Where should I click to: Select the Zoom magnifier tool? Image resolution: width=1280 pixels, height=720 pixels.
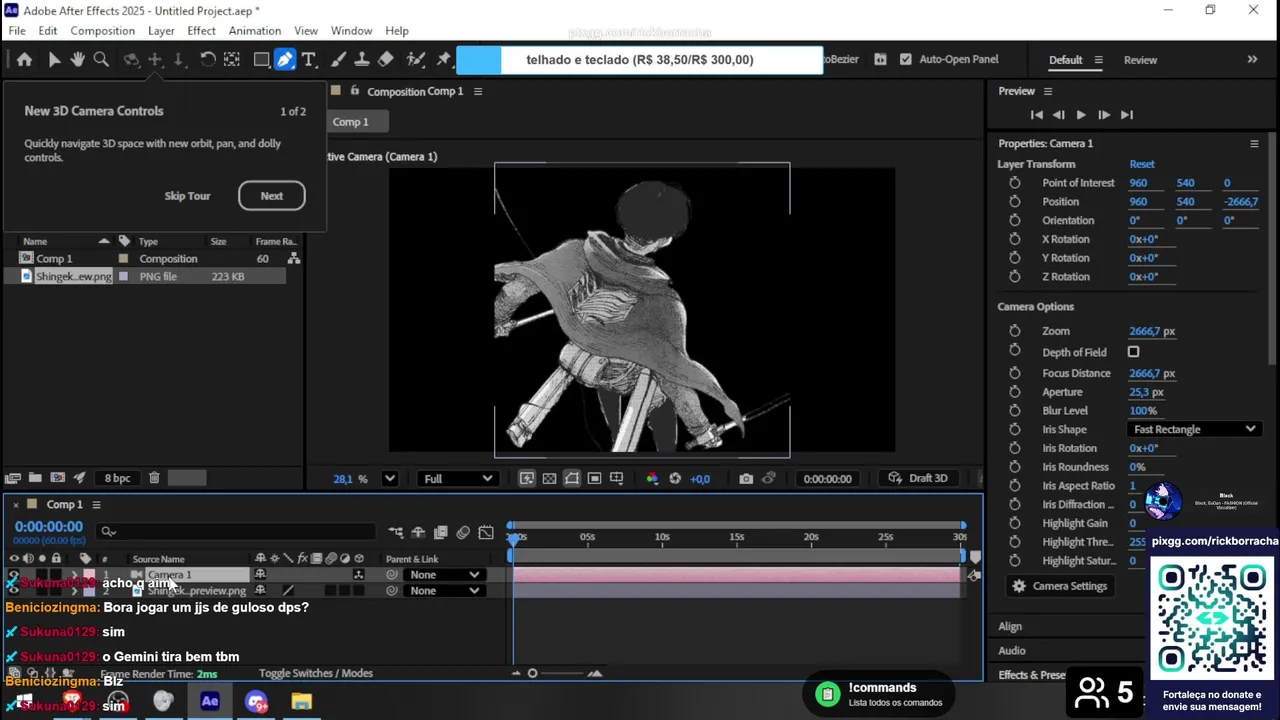pyautogui.click(x=101, y=60)
